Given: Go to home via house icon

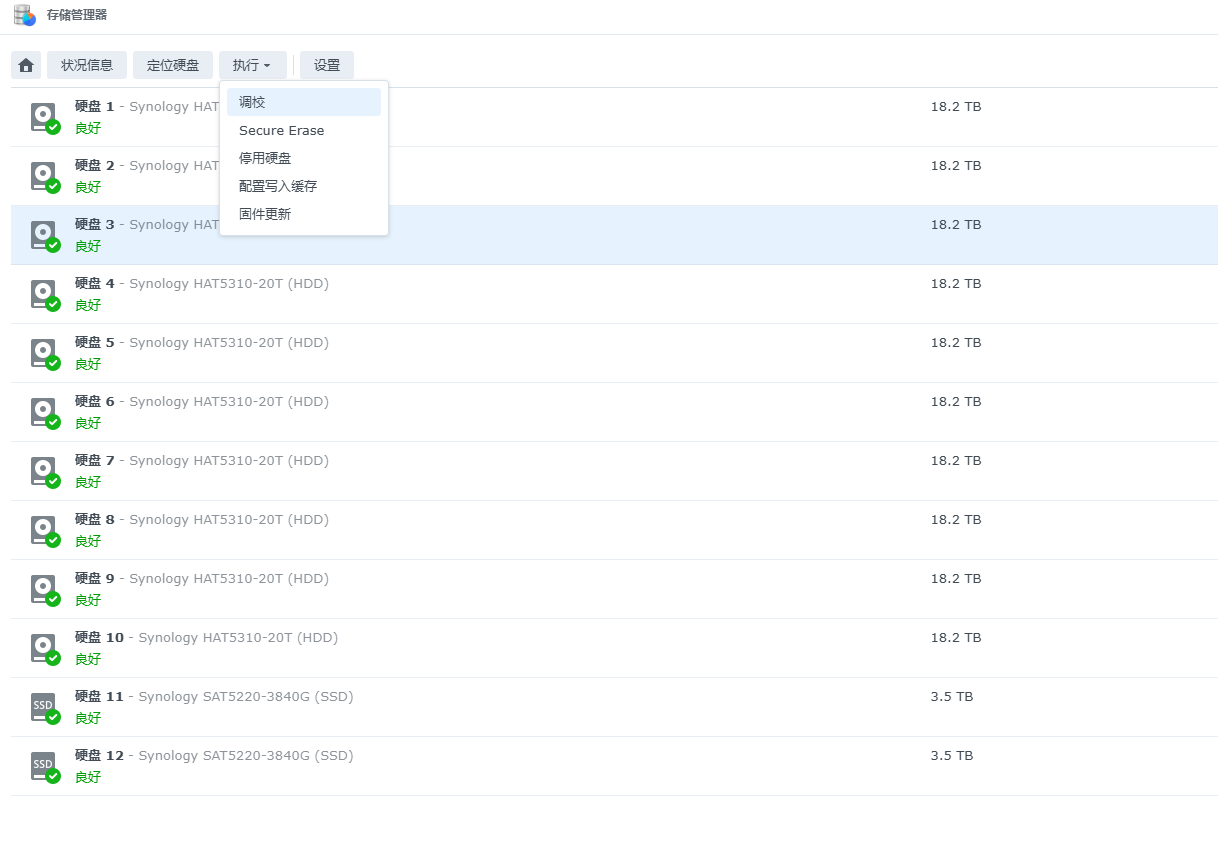Looking at the screenshot, I should point(26,65).
